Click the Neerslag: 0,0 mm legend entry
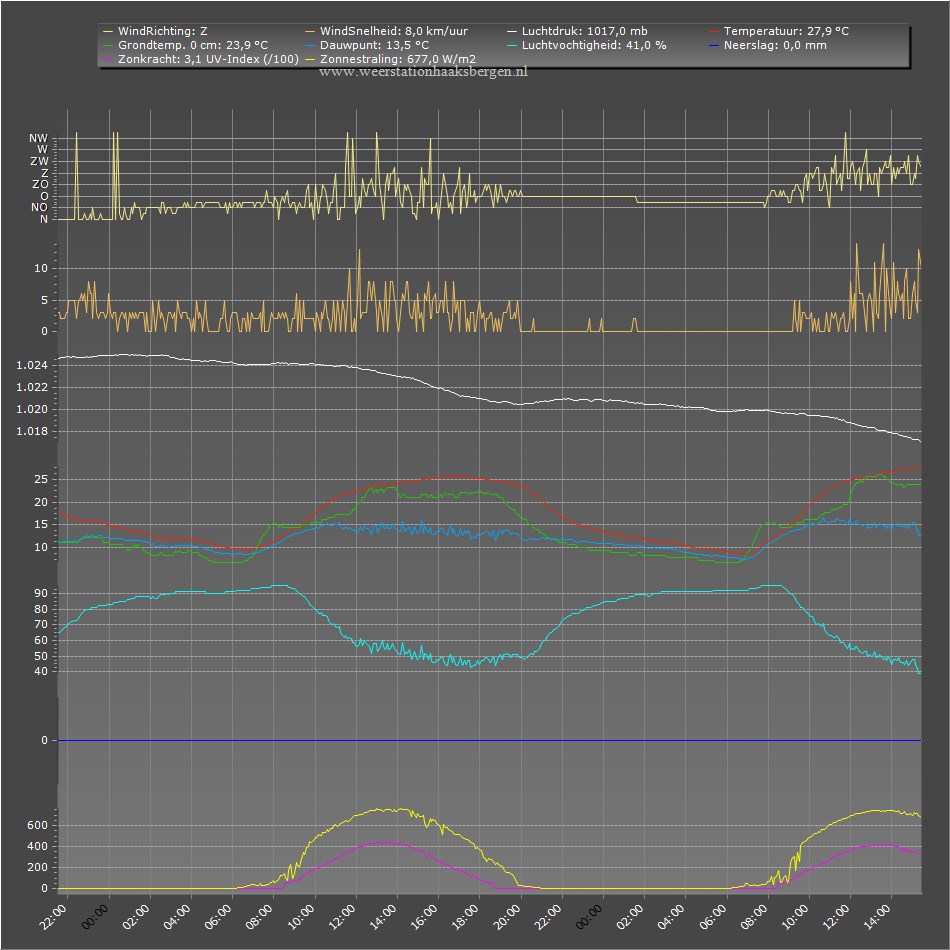The width and height of the screenshot is (950, 950). coord(768,45)
